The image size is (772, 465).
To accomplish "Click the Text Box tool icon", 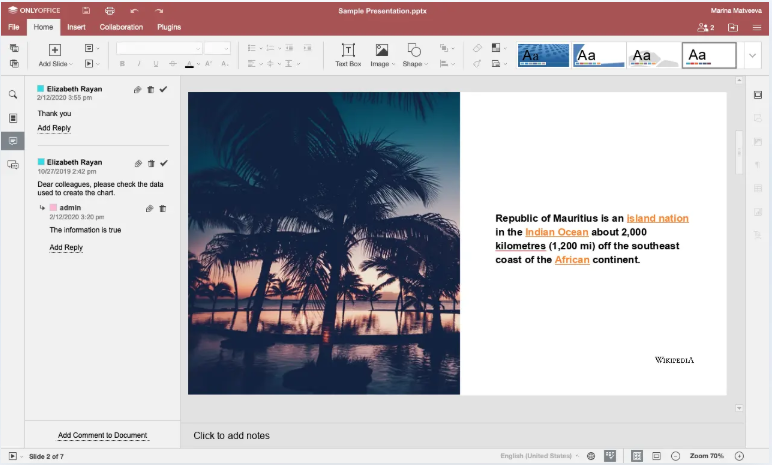I will pyautogui.click(x=348, y=50).
